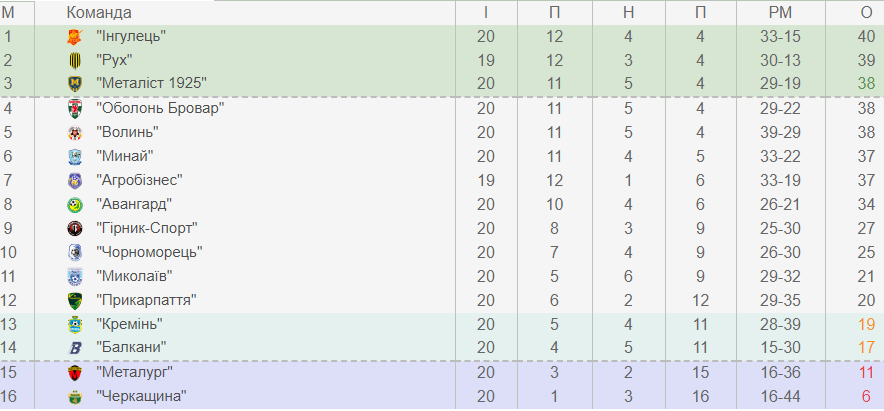Image resolution: width=884 pixels, height=411 pixels.
Task: Click the Команда column header
Action: pyautogui.click(x=98, y=12)
